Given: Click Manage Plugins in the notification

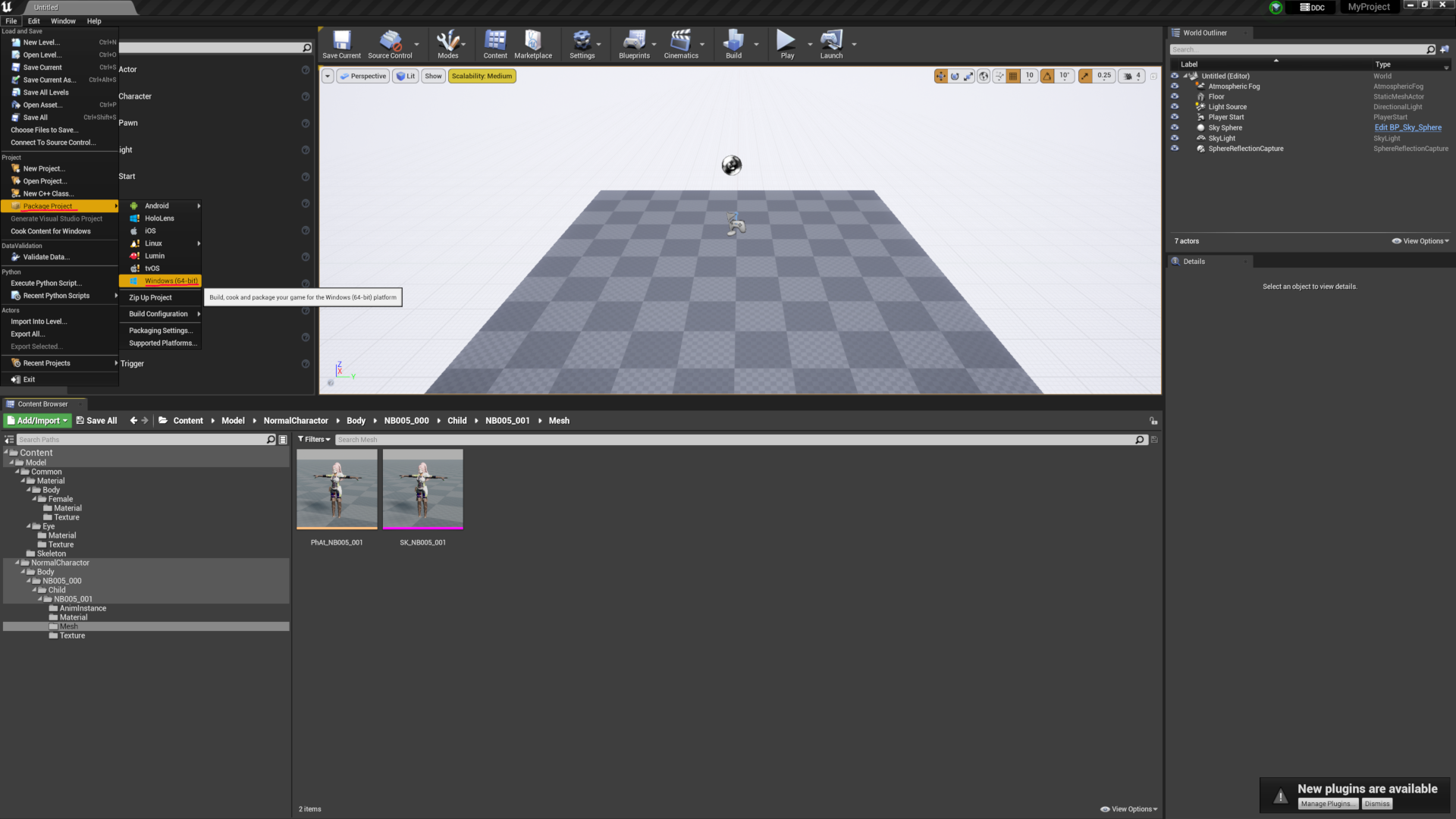Looking at the screenshot, I should click(1328, 804).
